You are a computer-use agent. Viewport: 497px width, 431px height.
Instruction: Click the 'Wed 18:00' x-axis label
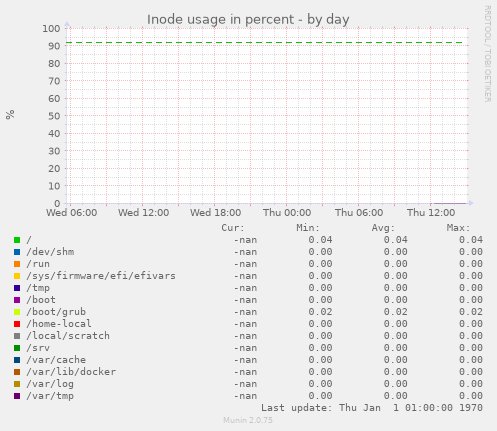(x=215, y=213)
